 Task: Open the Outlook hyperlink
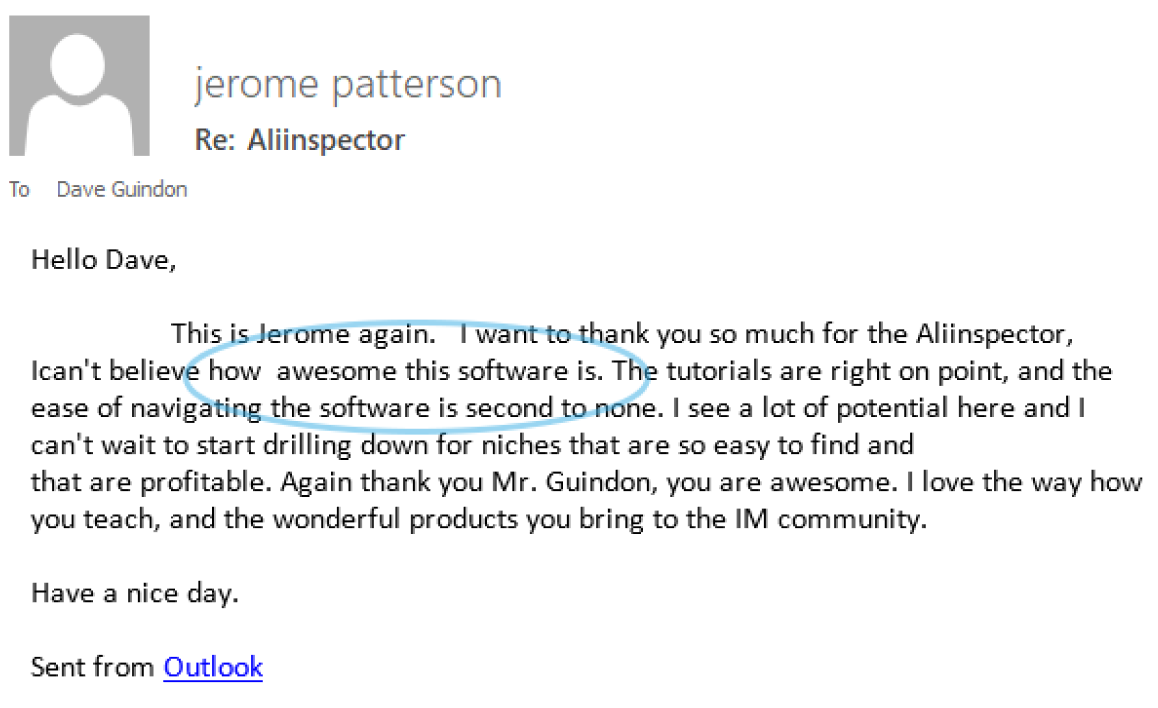point(213,666)
